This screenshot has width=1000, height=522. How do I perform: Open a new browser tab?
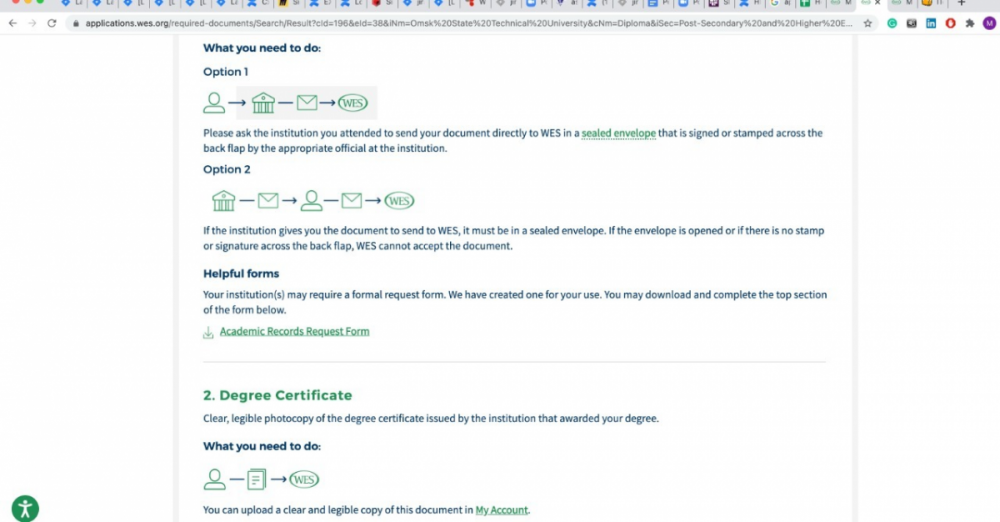tap(962, 4)
